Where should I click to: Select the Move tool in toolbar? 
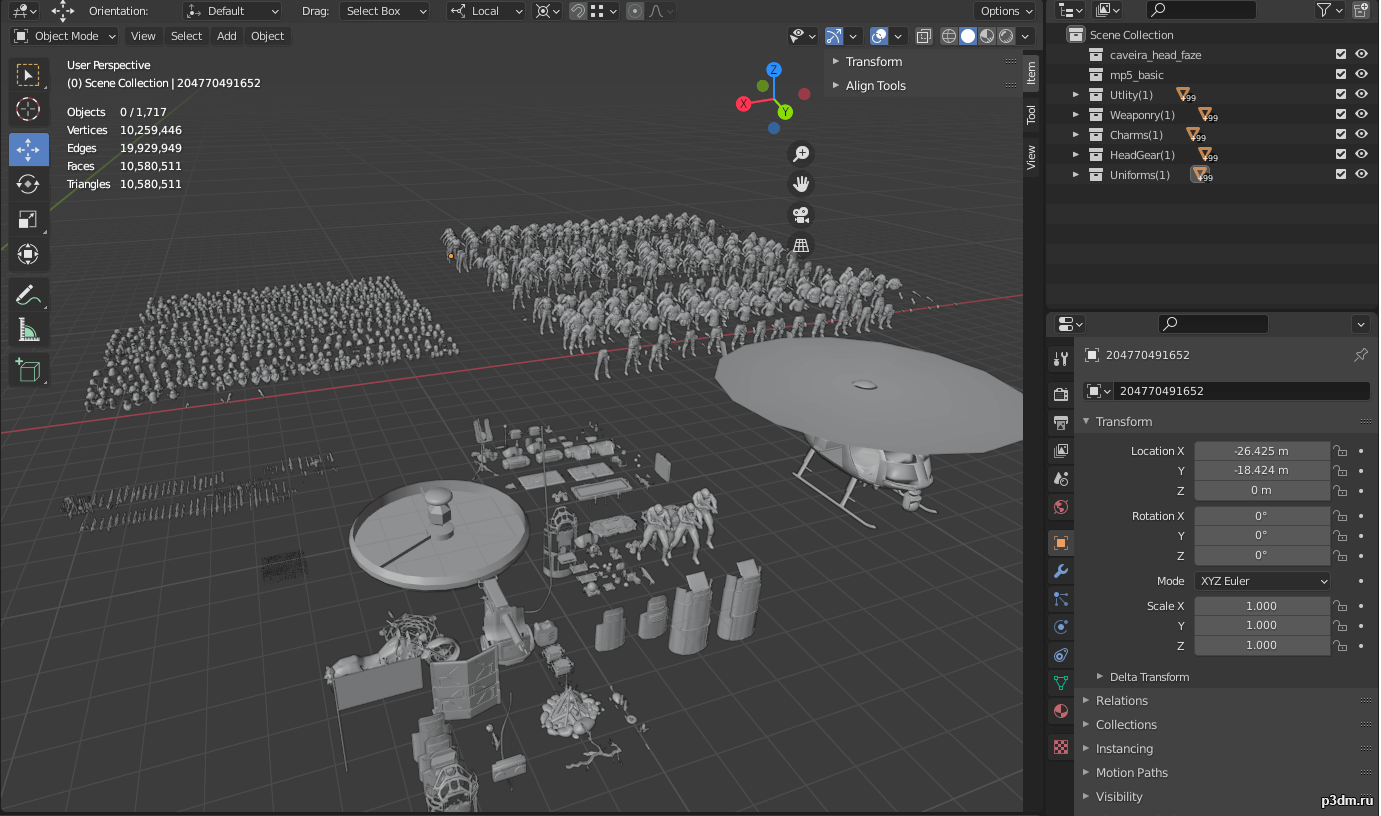click(x=28, y=149)
